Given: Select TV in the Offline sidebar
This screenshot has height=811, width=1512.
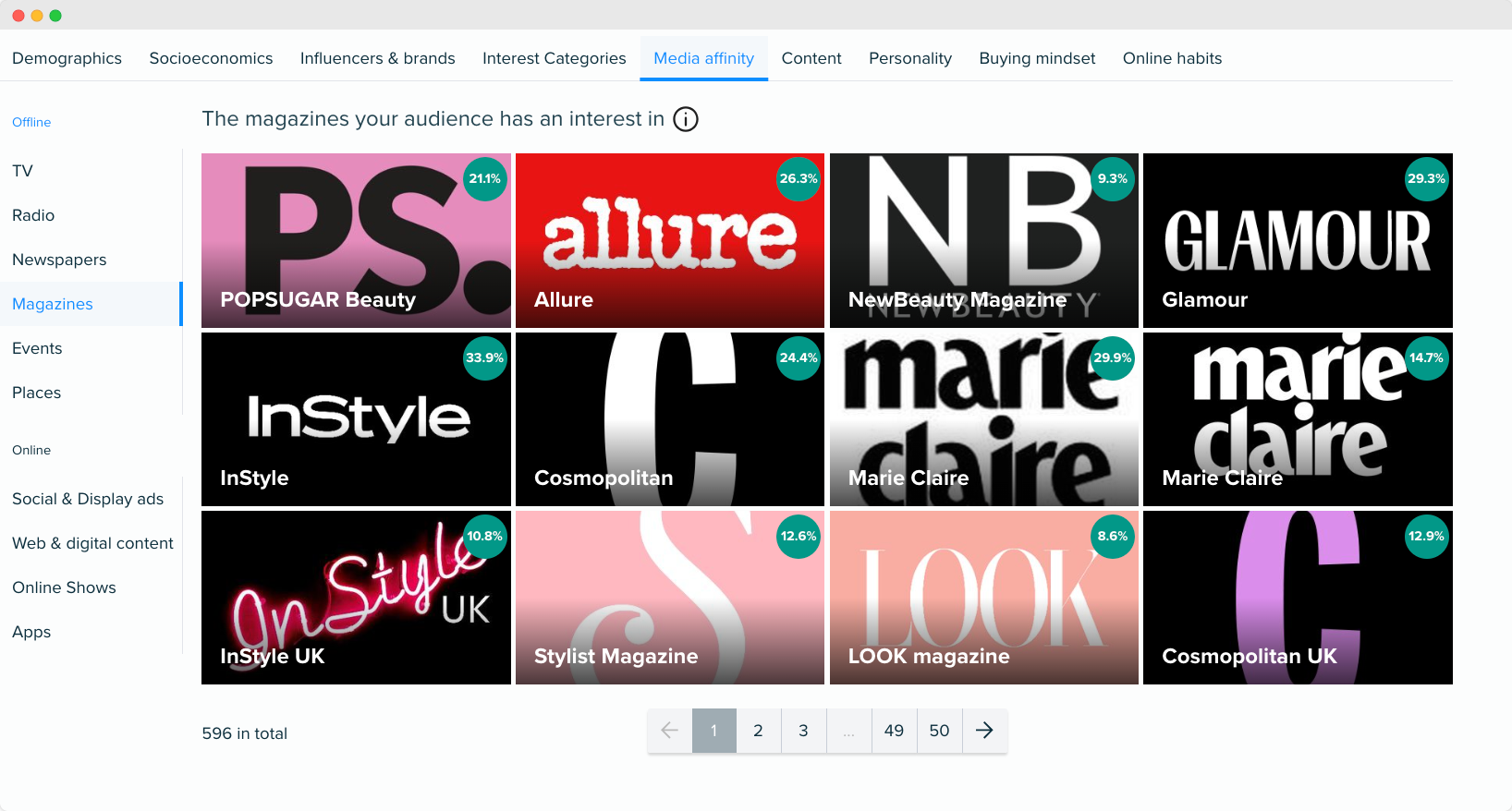Looking at the screenshot, I should (x=91, y=171).
